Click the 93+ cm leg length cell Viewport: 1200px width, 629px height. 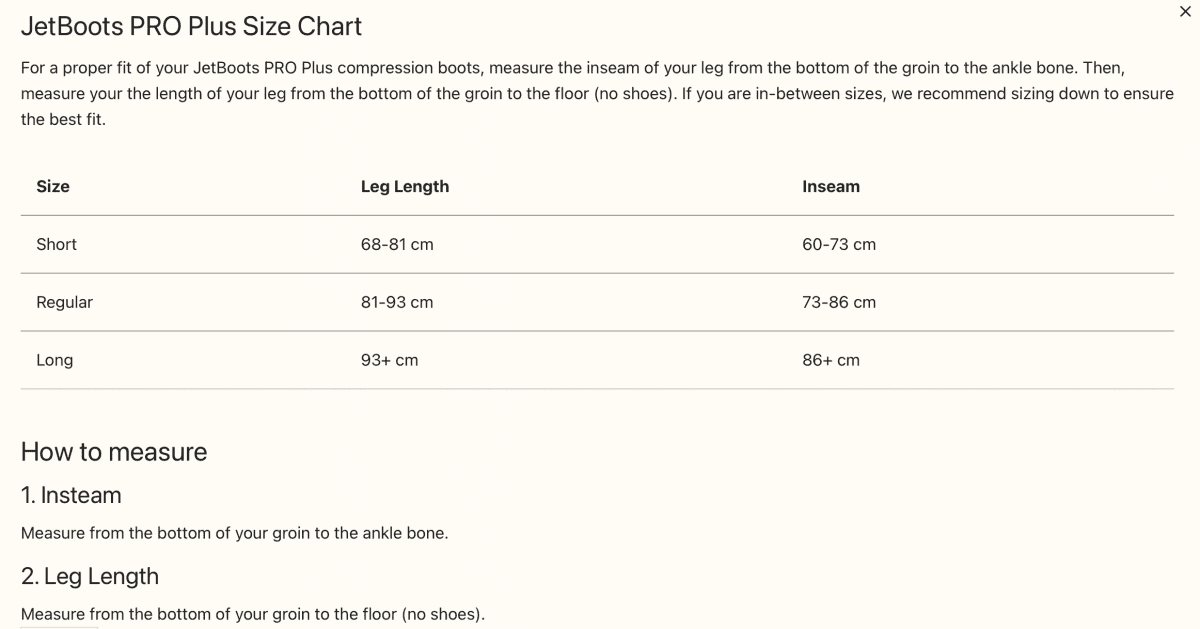point(389,360)
